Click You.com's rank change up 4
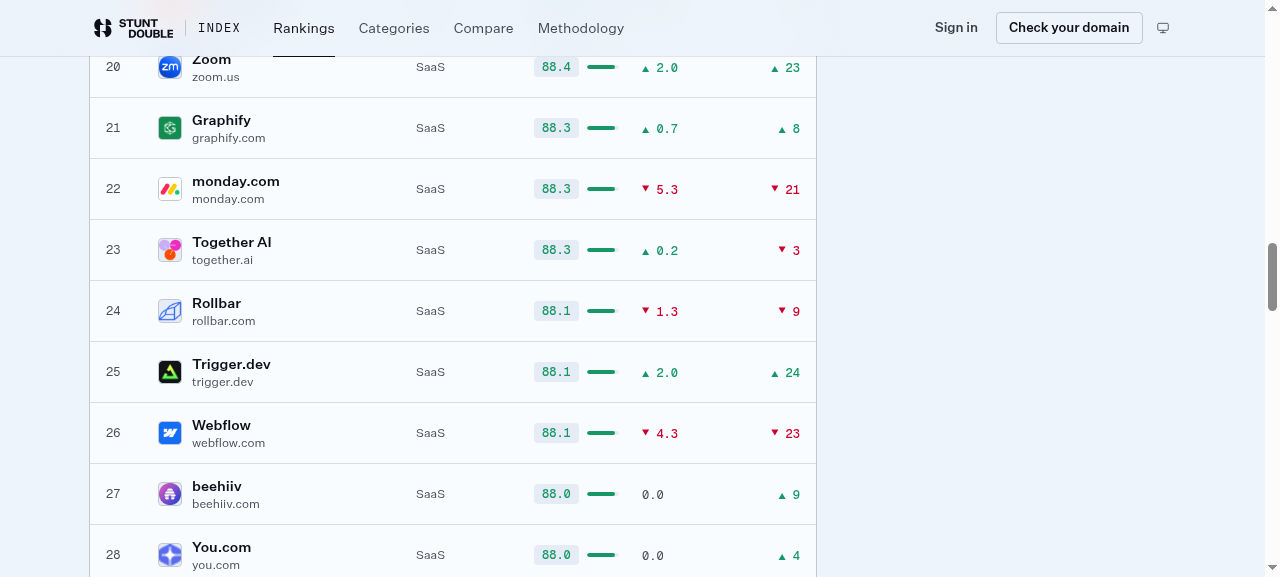The image size is (1280, 577). [789, 555]
